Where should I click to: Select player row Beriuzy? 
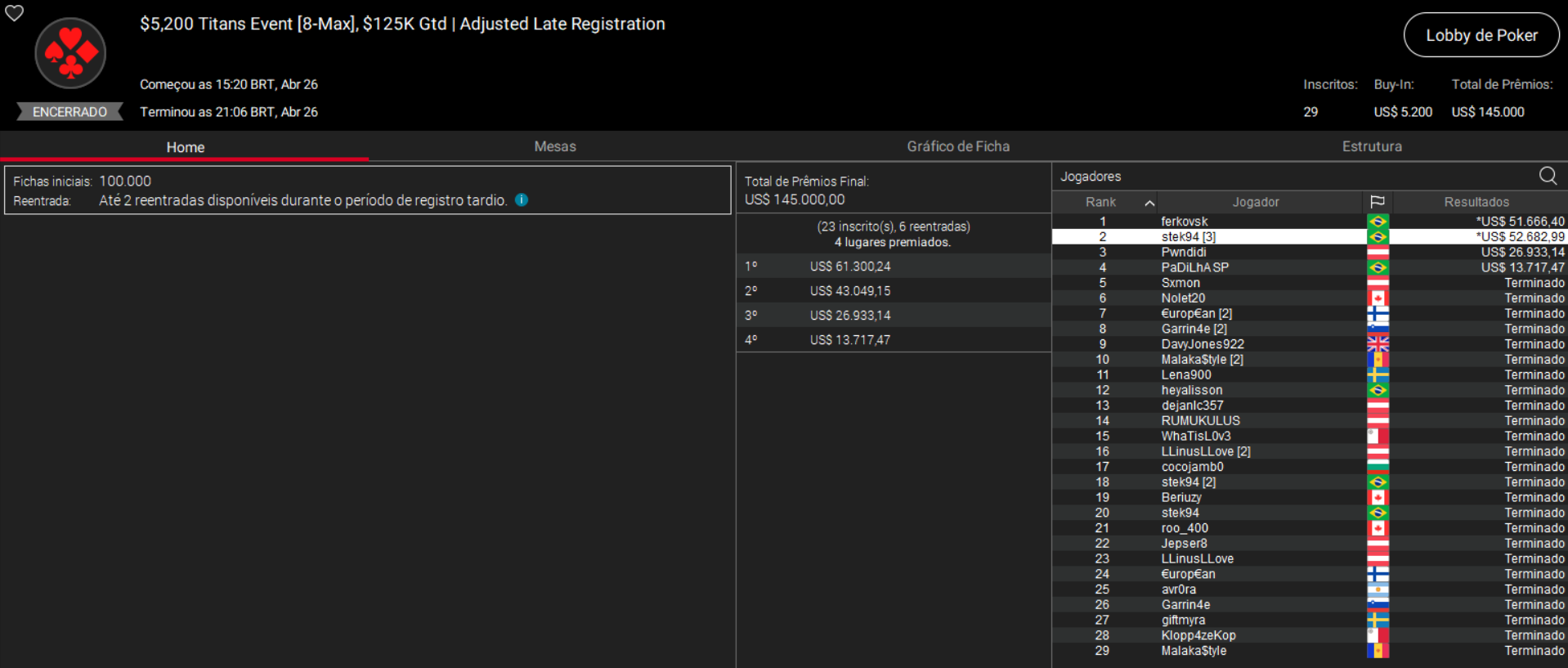1310,498
